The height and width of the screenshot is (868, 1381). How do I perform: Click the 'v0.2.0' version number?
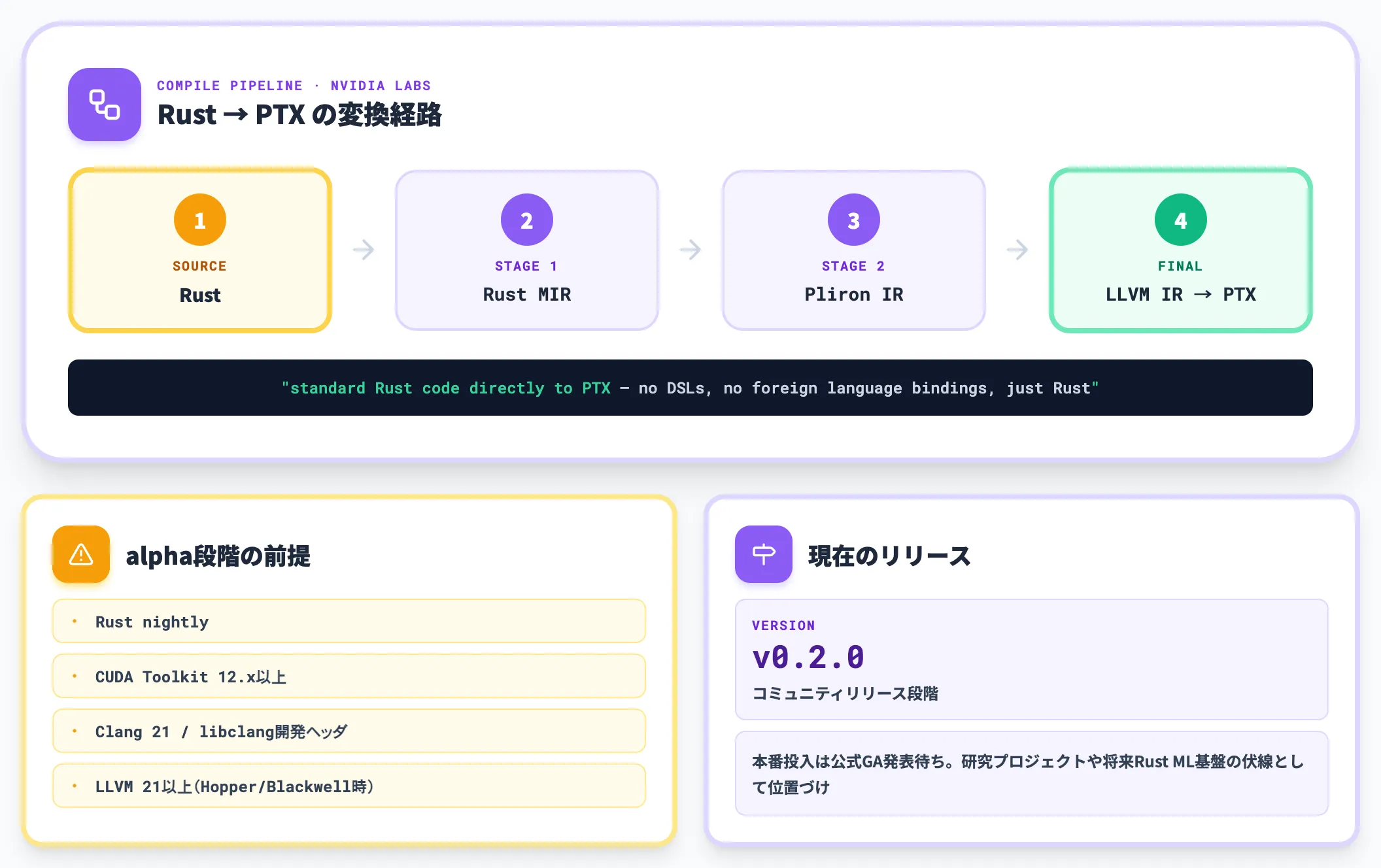coord(808,657)
